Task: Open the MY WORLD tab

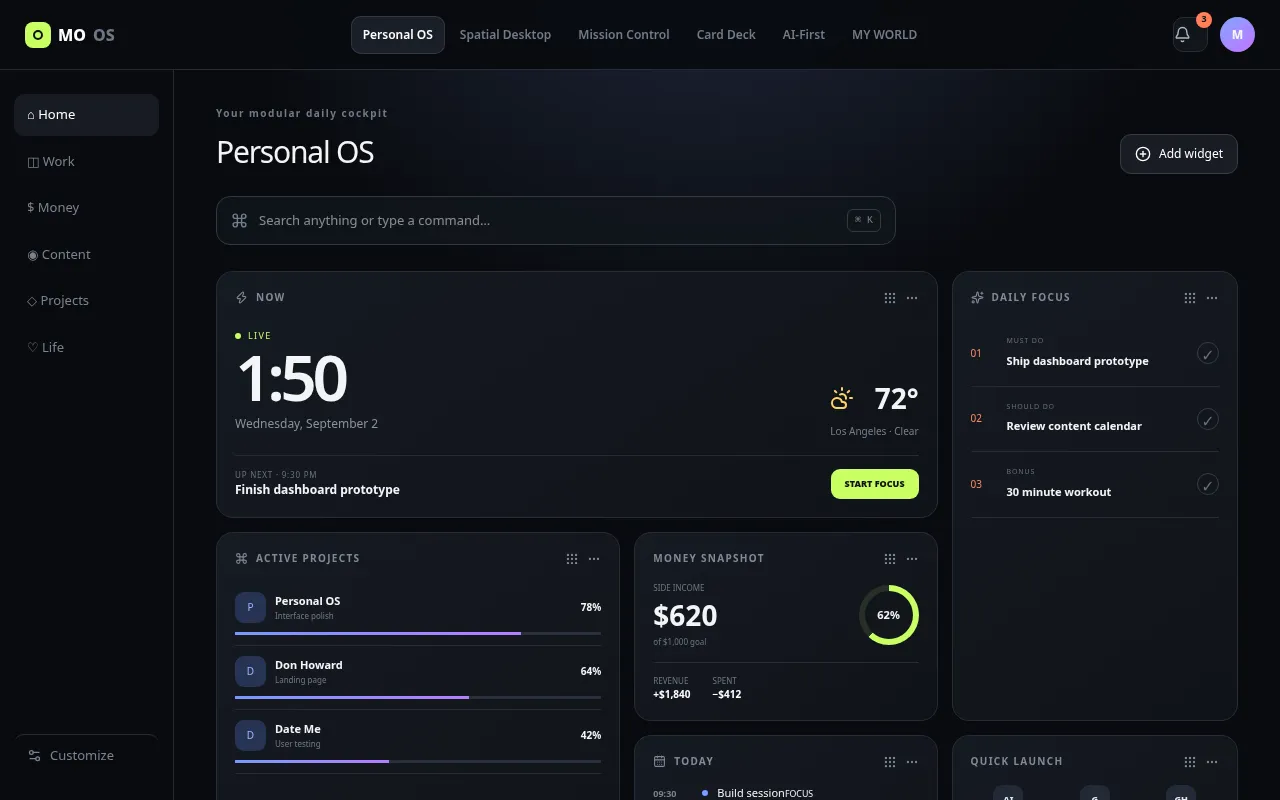Action: (x=884, y=35)
